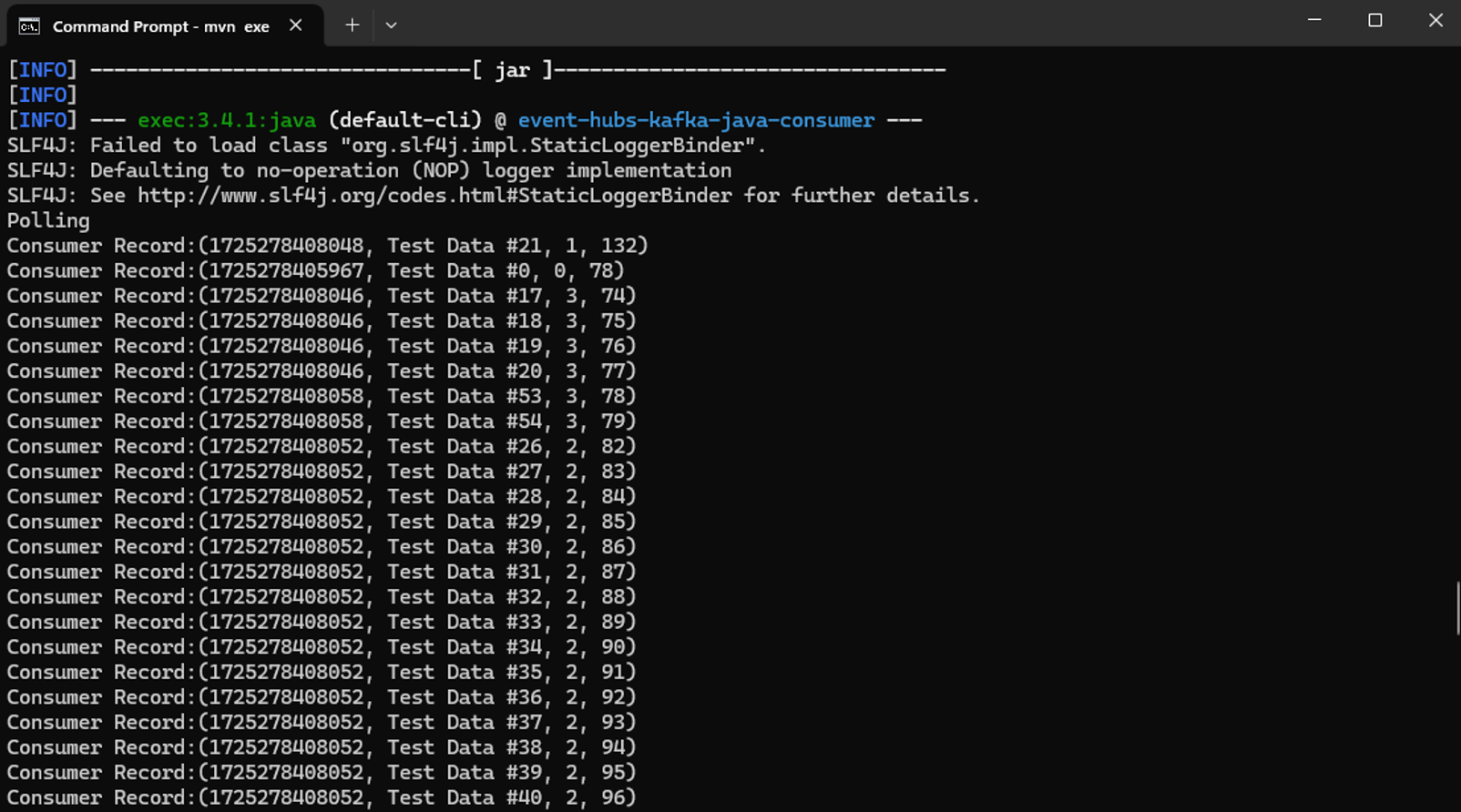Minimize the terminal window

click(x=1314, y=19)
